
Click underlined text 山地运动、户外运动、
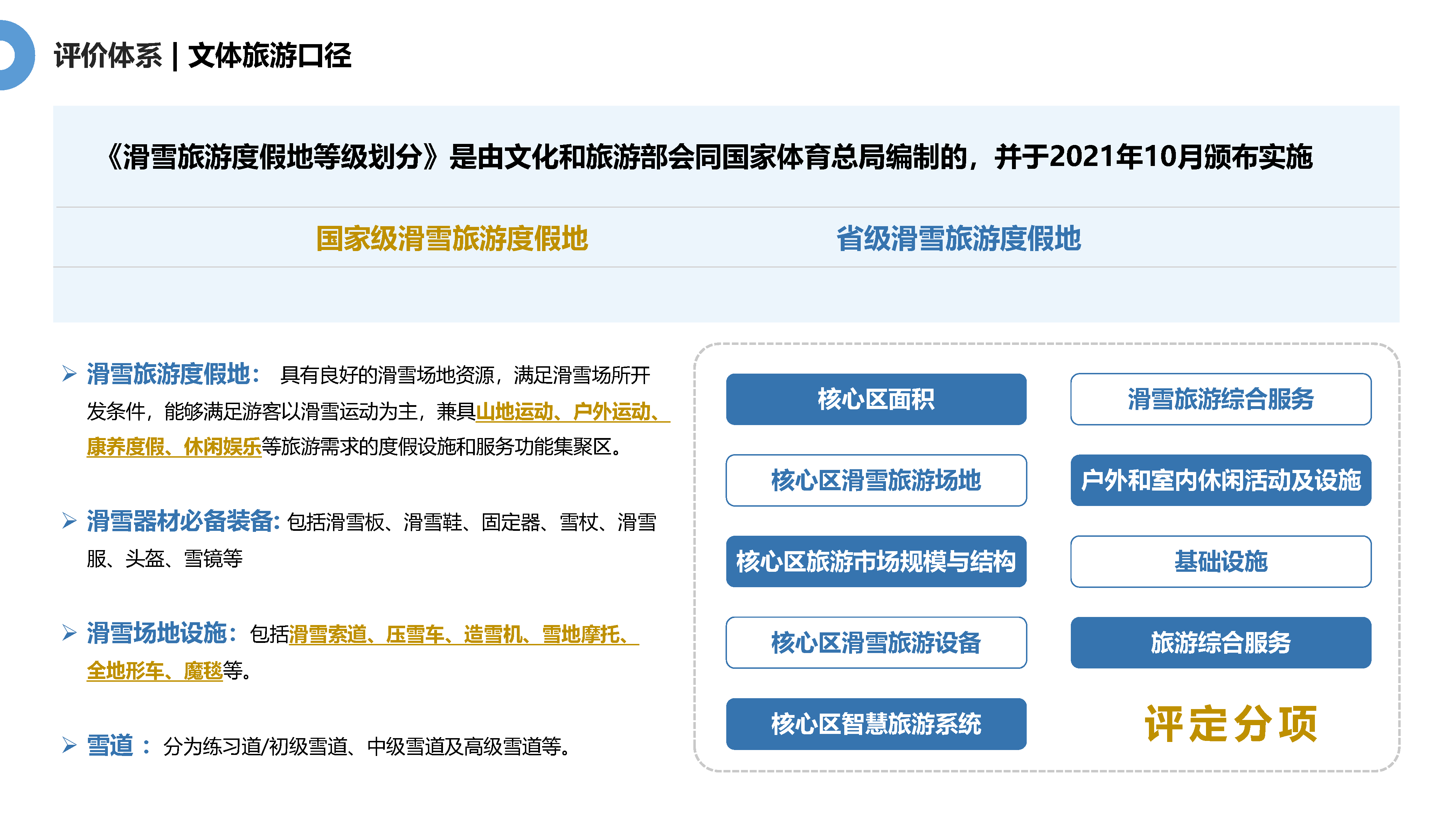[573, 411]
